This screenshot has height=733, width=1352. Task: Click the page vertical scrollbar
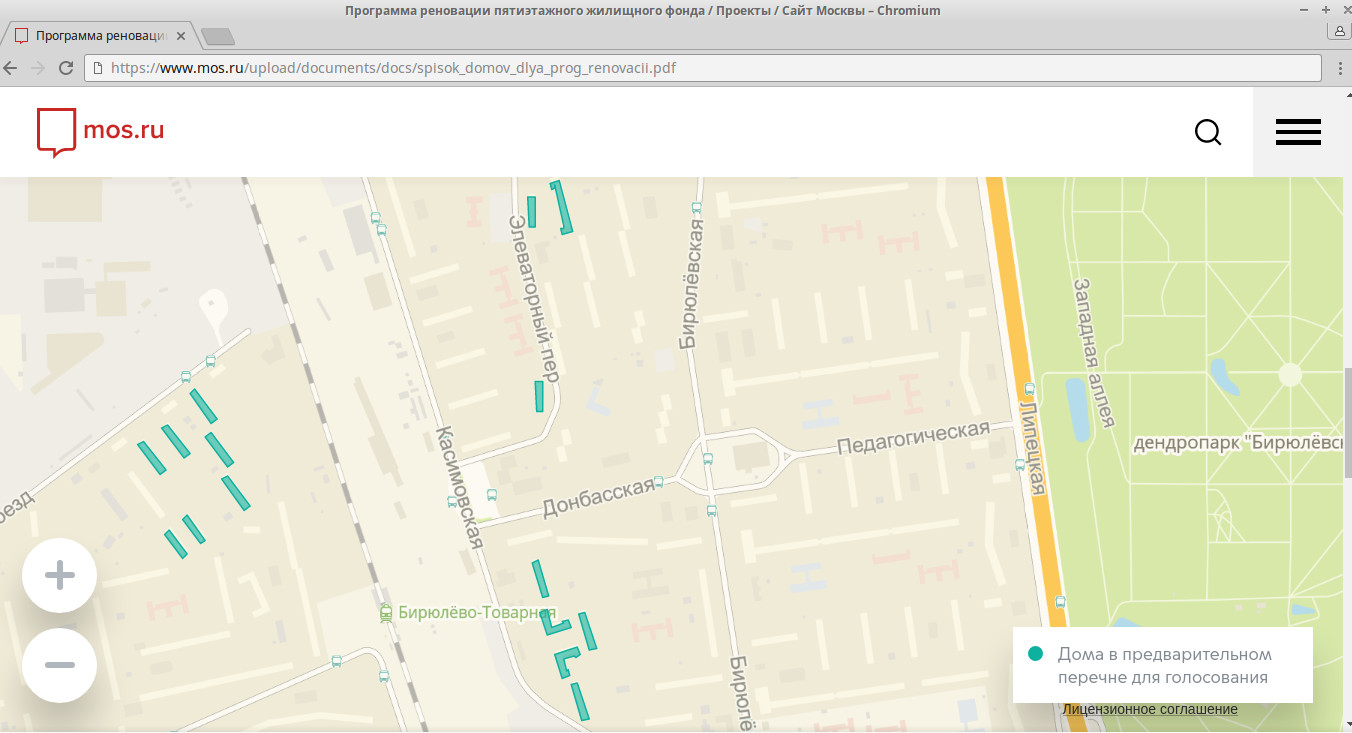pyautogui.click(x=1347, y=410)
